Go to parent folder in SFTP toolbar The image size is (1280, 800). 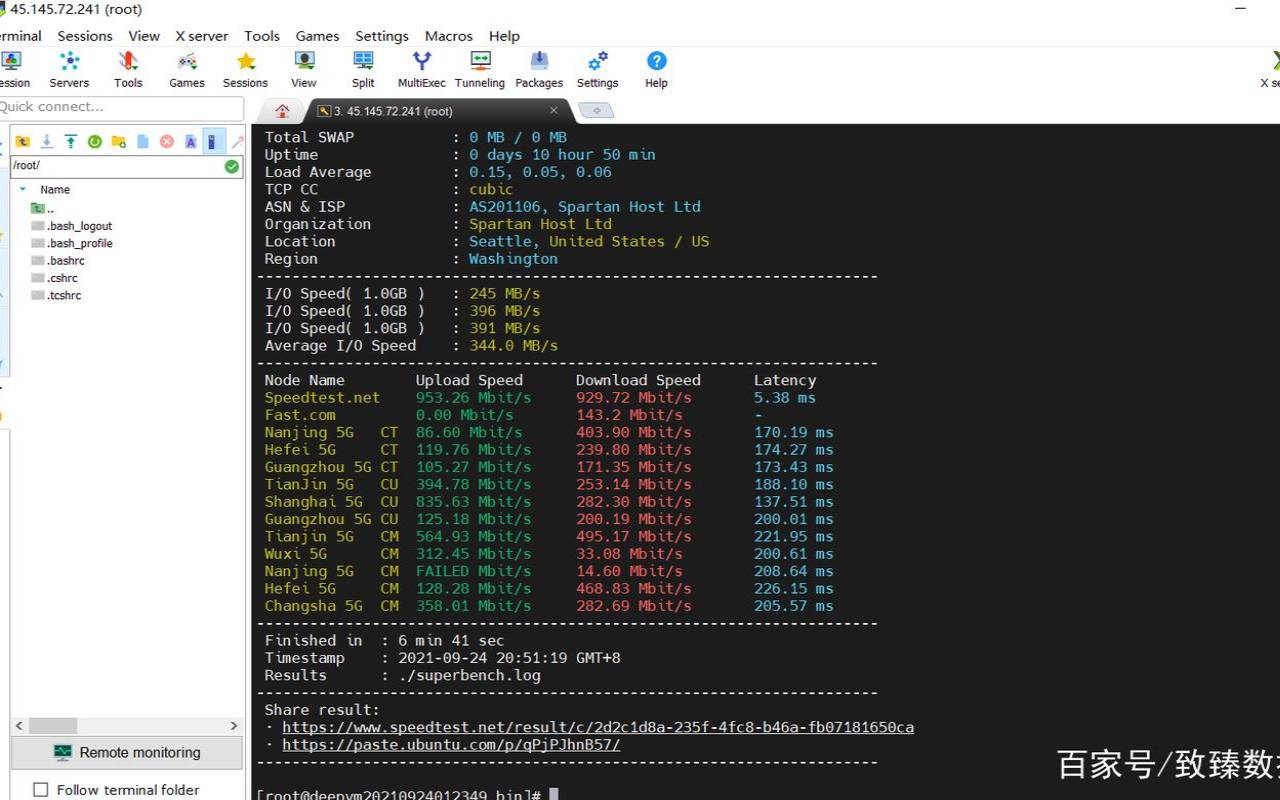23,142
